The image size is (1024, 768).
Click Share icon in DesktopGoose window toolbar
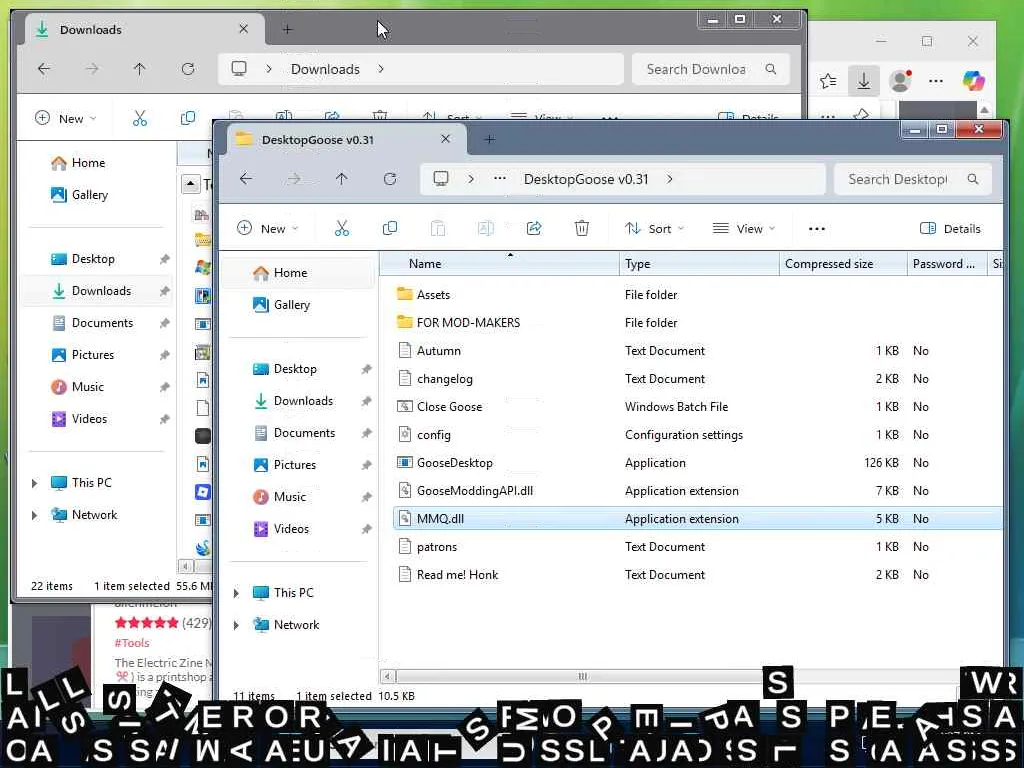534,228
